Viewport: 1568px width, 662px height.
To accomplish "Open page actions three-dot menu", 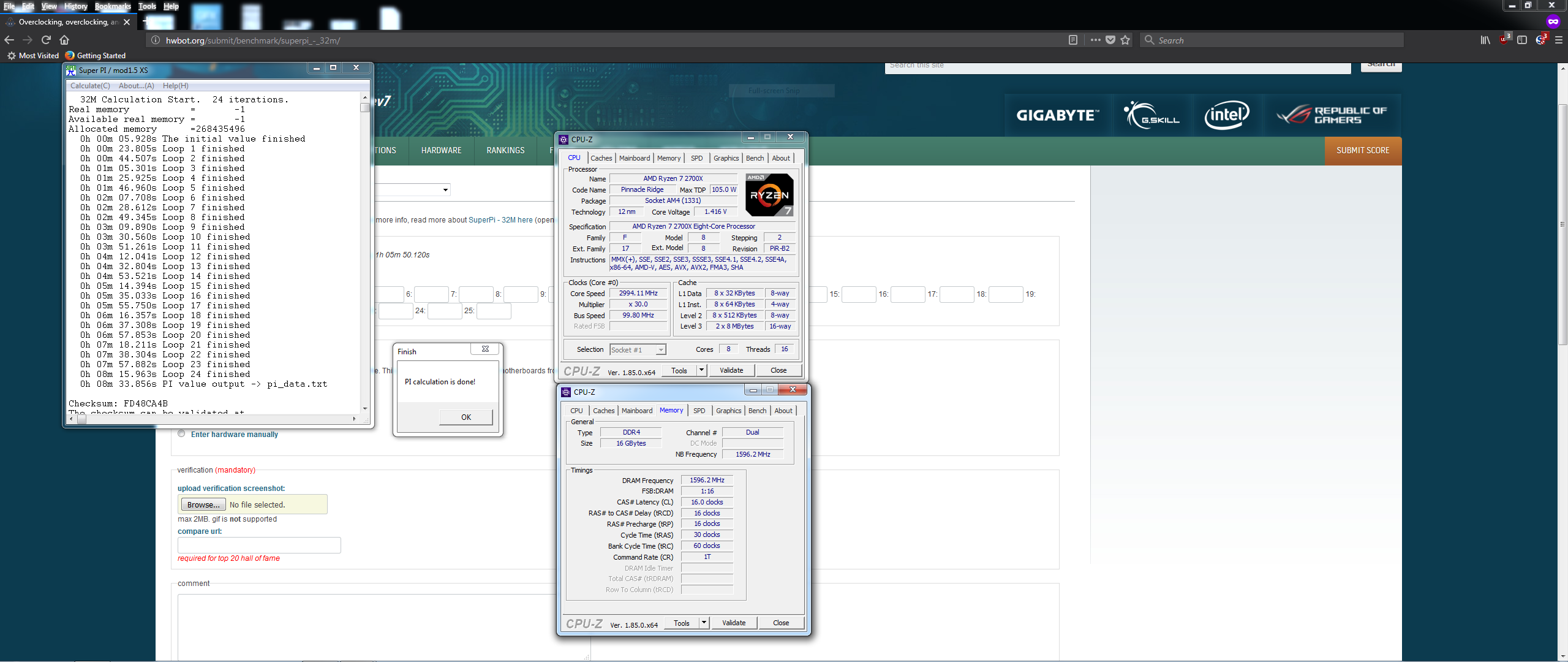I will (x=1095, y=40).
